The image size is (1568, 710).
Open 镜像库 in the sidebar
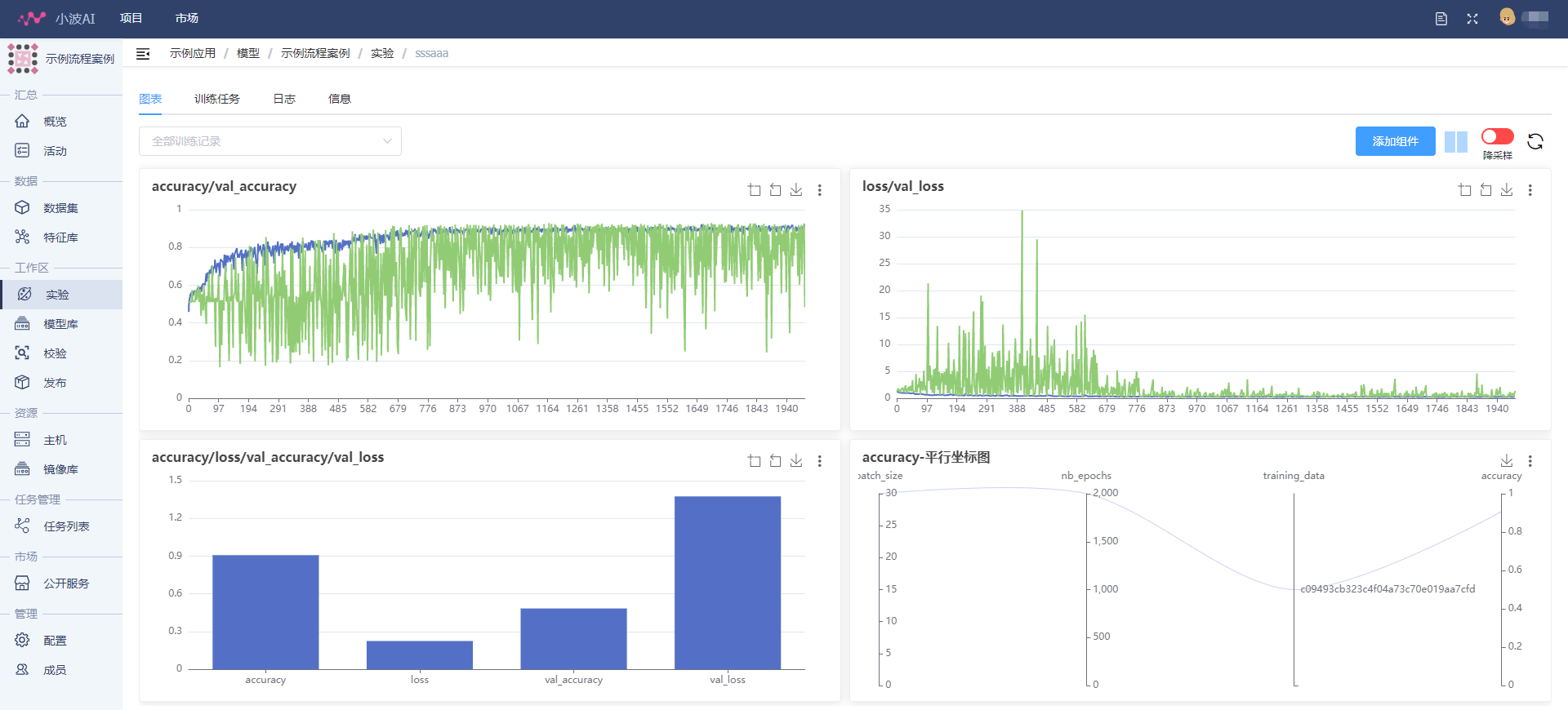[x=61, y=469]
